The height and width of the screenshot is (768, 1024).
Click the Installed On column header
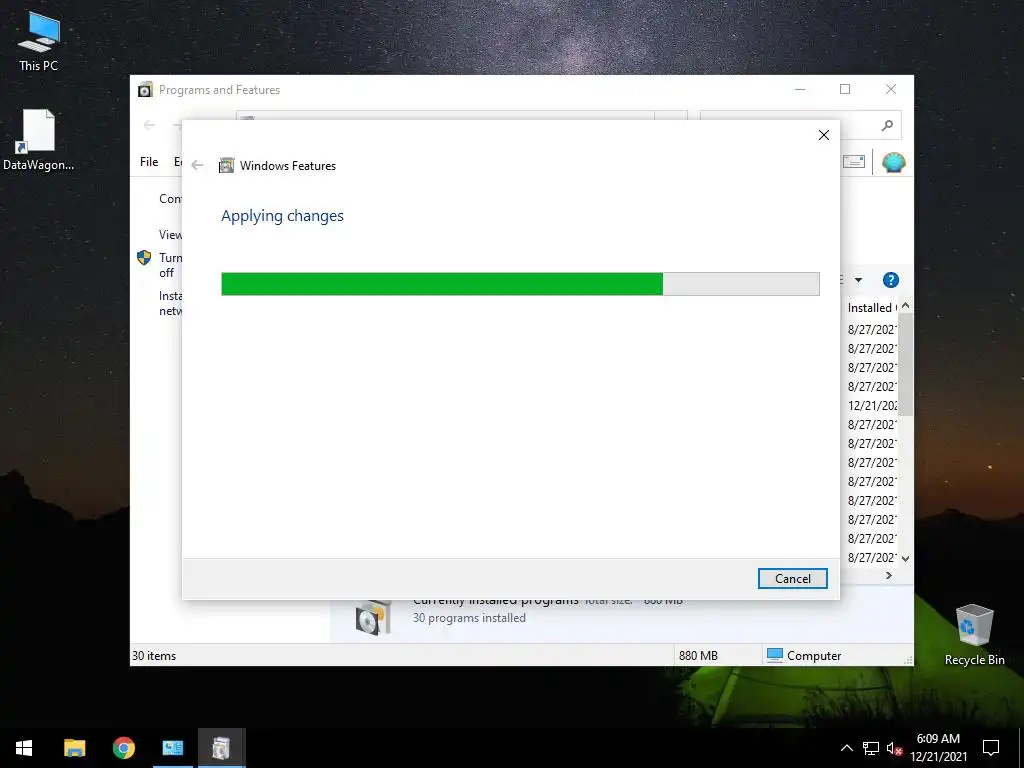pos(871,308)
